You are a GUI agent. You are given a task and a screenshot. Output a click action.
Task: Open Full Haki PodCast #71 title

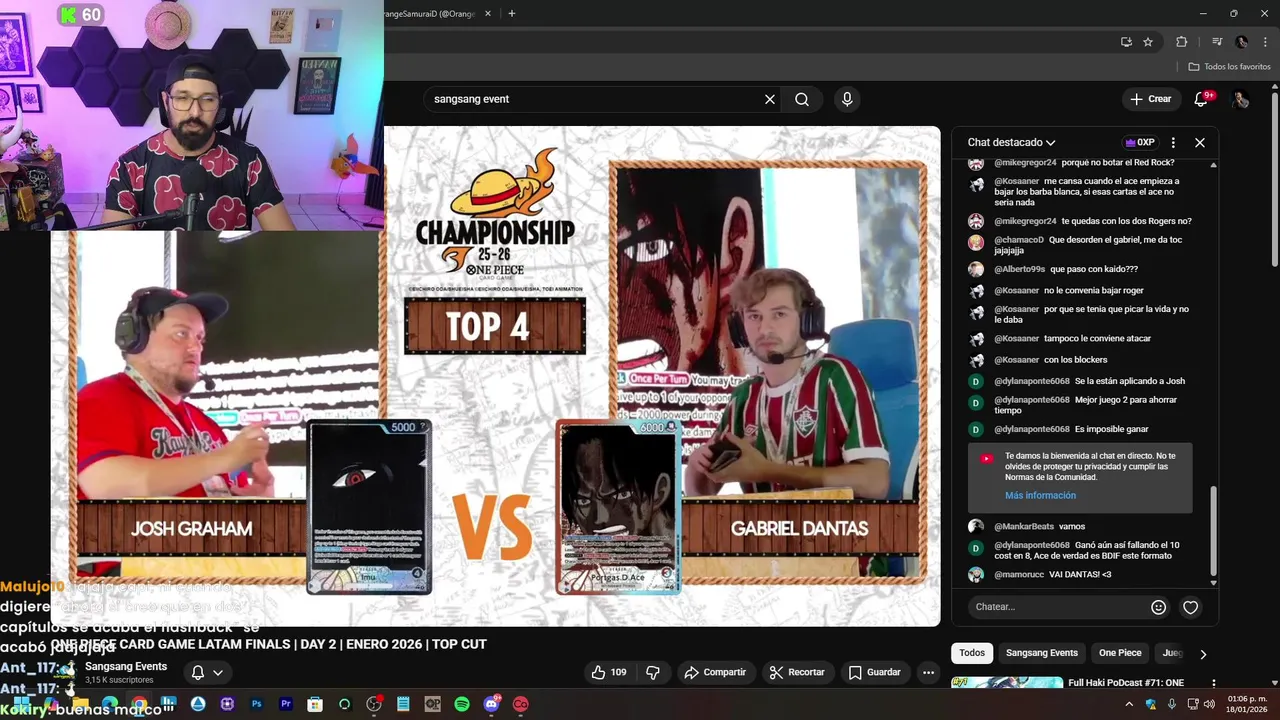pyautogui.click(x=1126, y=683)
